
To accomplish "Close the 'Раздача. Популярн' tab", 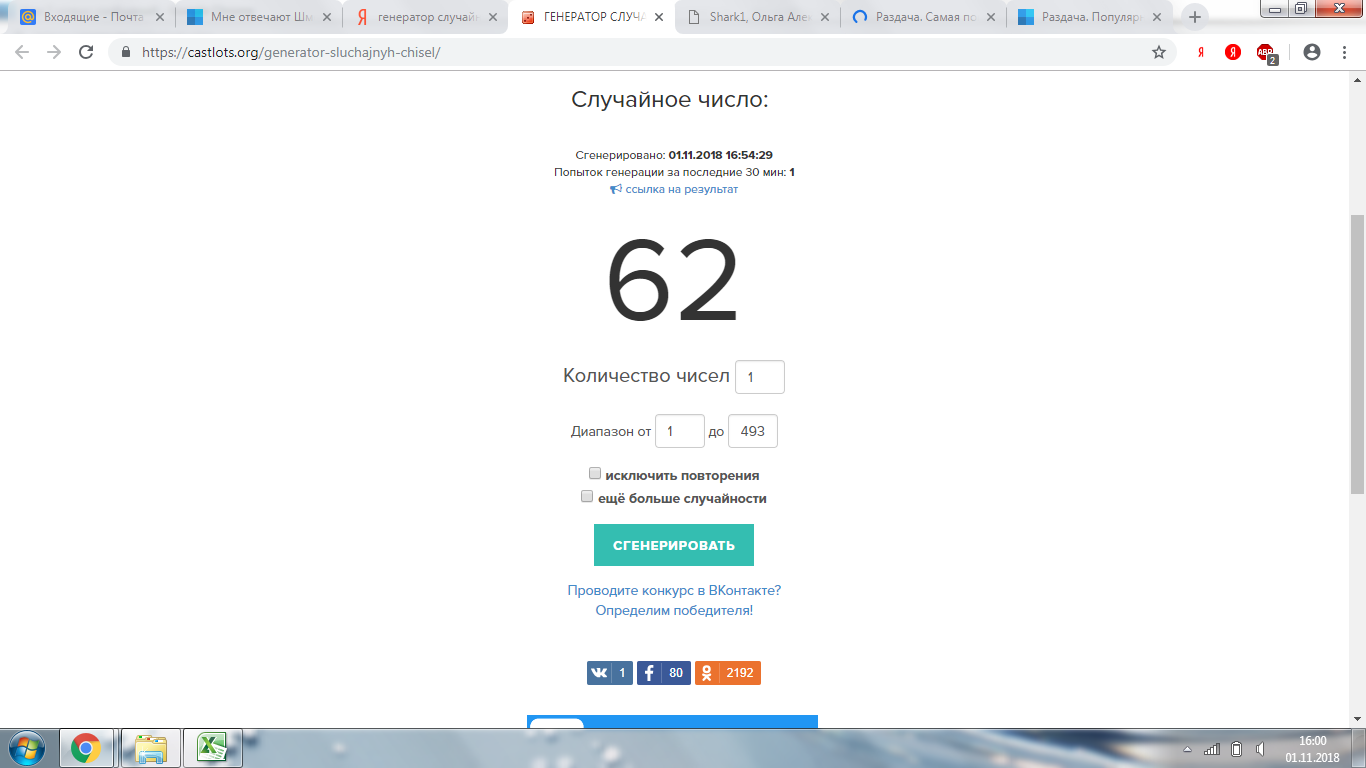I will click(1157, 17).
